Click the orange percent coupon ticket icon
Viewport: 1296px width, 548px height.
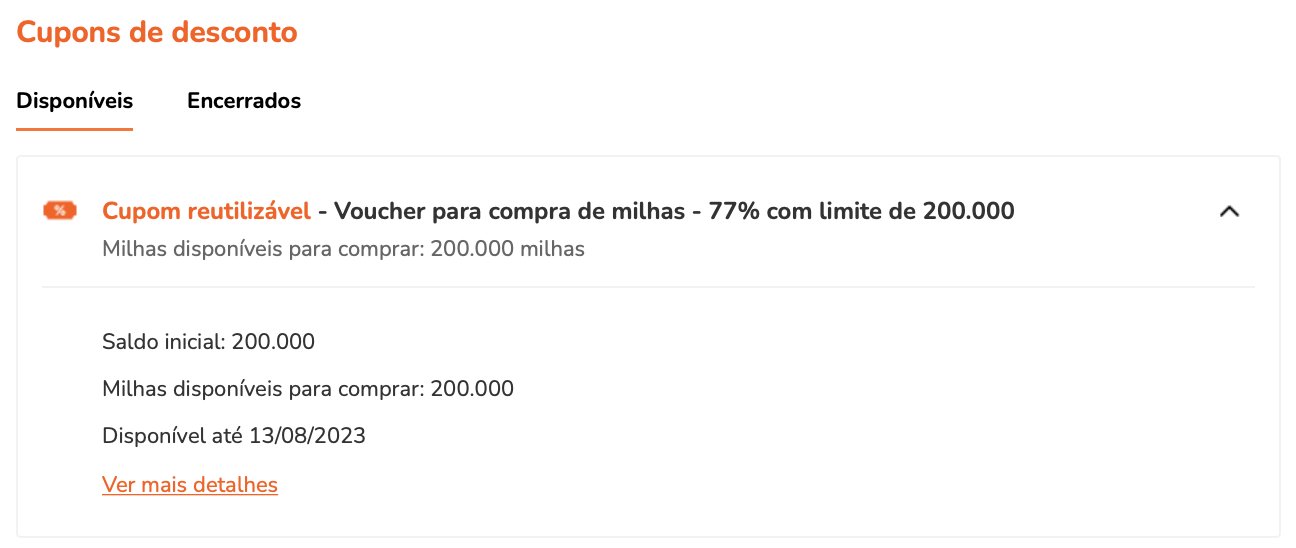(x=60, y=210)
